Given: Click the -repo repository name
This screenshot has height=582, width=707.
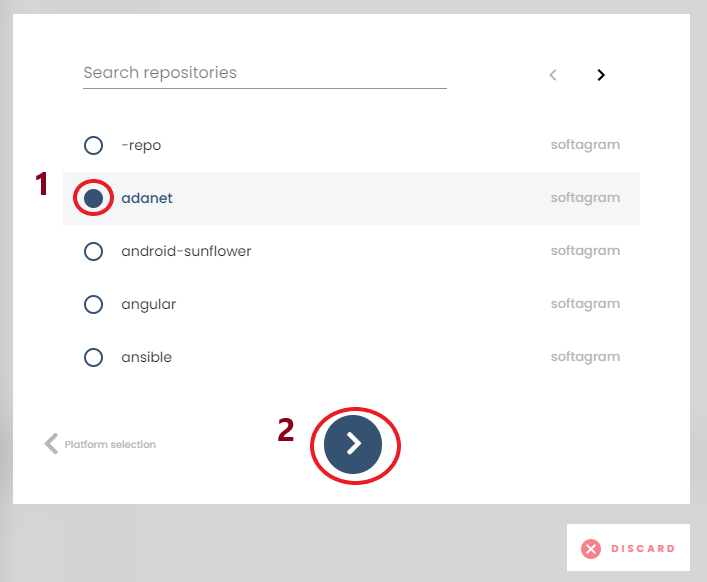Looking at the screenshot, I should click(141, 145).
